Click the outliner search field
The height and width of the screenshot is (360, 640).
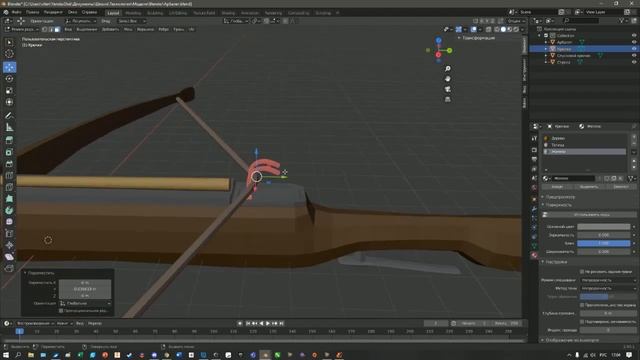click(581, 20)
